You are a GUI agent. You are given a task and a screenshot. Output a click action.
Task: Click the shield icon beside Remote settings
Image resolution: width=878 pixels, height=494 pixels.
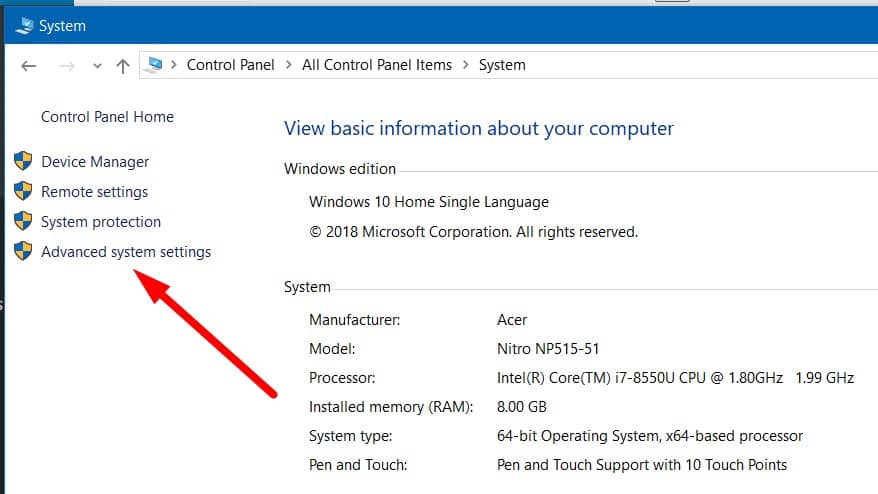[23, 191]
